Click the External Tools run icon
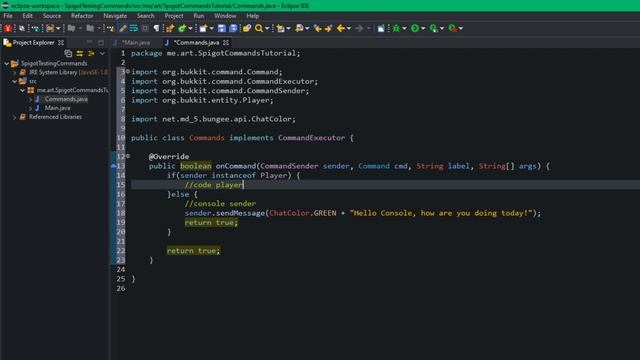640x360 pixels. 453,28
